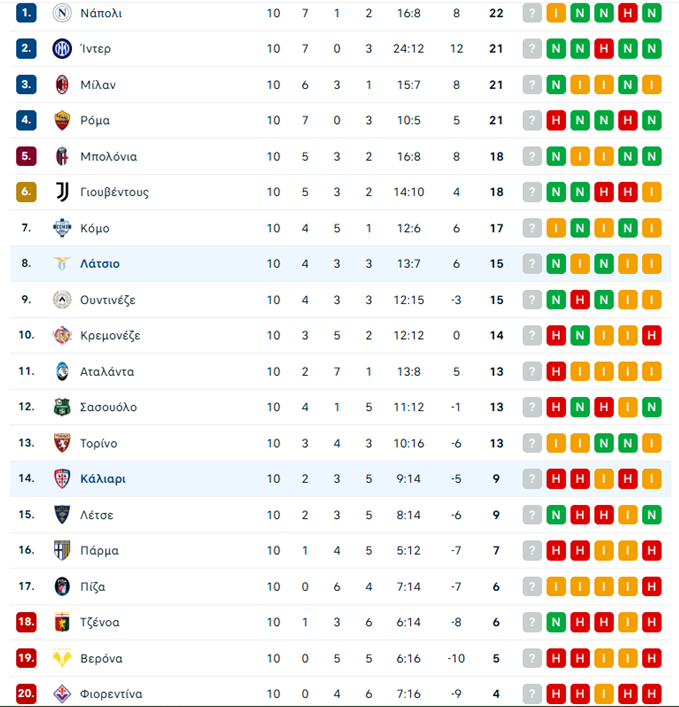Image resolution: width=679 pixels, height=707 pixels.
Task: Click the last green N badge in Lecce row
Action: 652,515
